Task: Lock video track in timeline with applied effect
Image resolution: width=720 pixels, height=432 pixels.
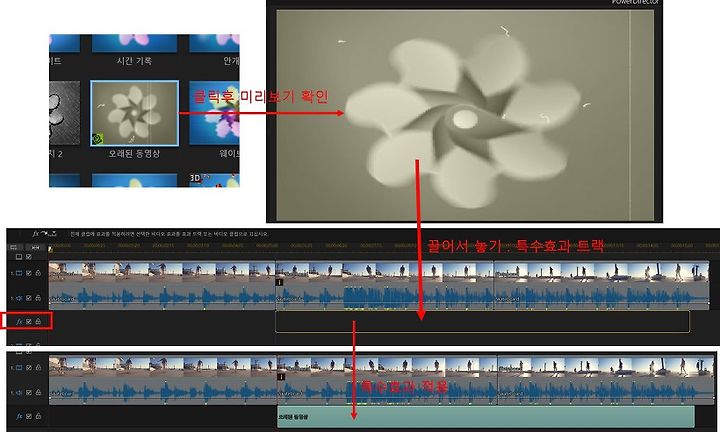Action: click(38, 368)
